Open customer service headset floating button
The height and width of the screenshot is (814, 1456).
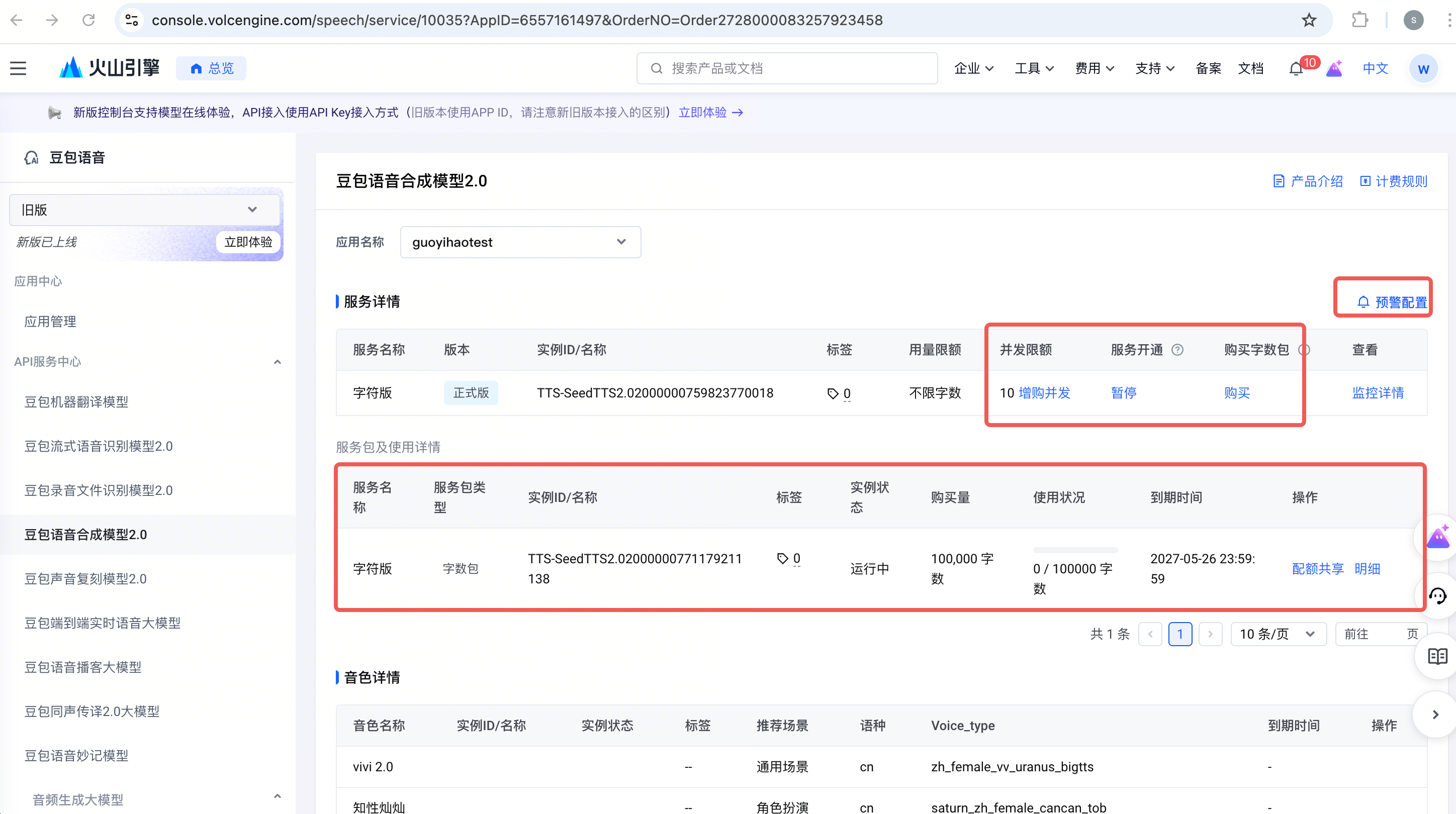coord(1438,596)
